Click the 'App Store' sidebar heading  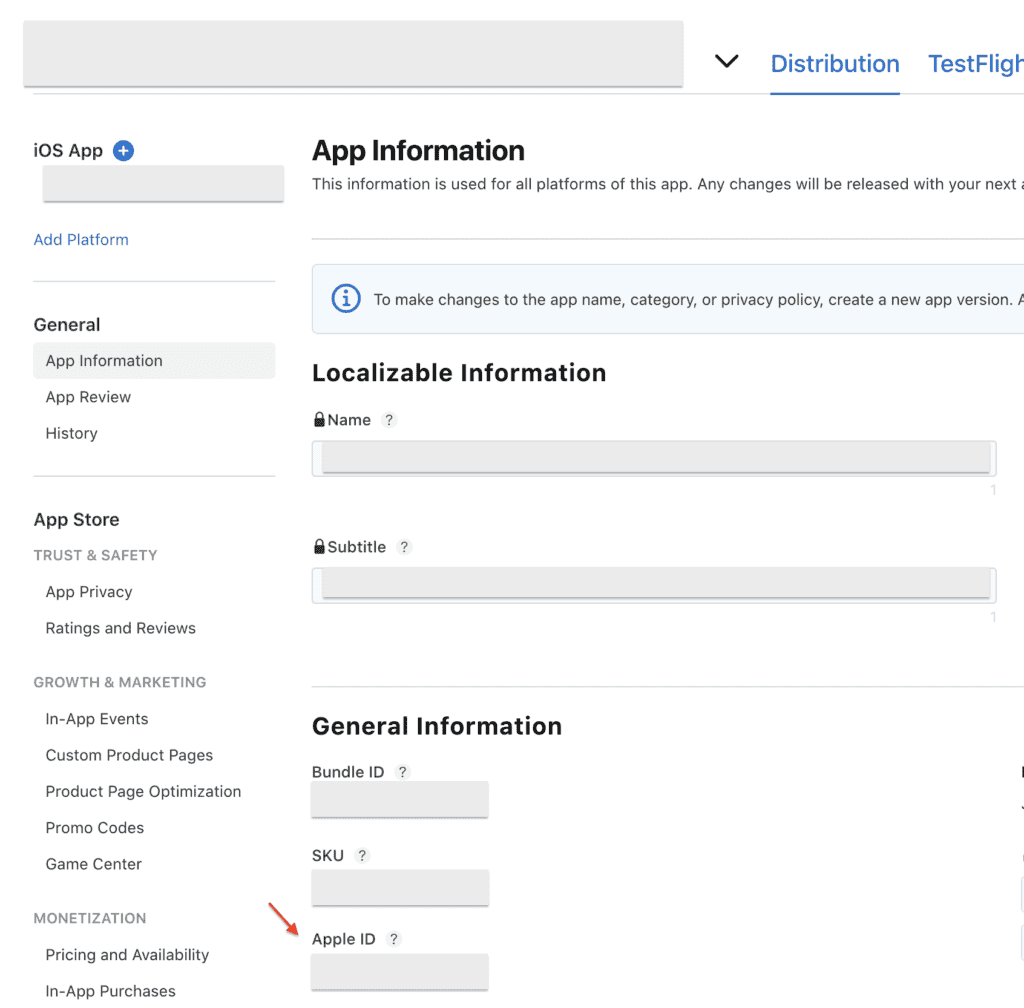click(76, 520)
